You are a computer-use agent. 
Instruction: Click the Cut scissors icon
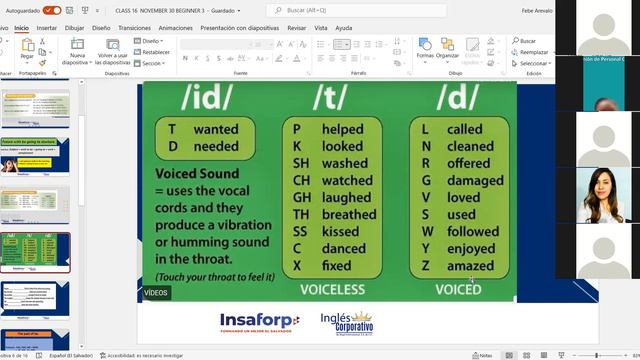42,41
